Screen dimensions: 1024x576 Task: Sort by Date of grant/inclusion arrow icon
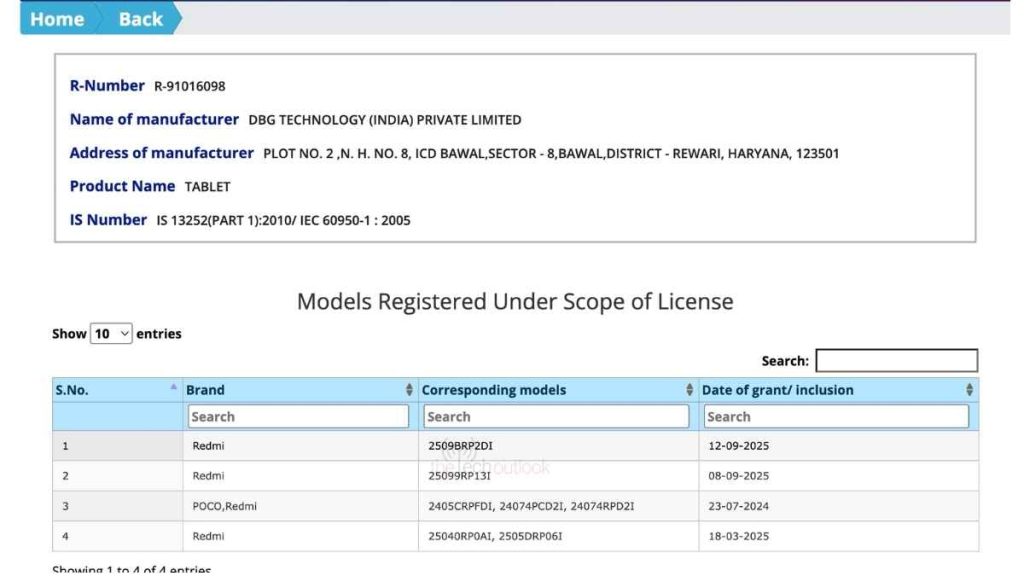coord(969,390)
